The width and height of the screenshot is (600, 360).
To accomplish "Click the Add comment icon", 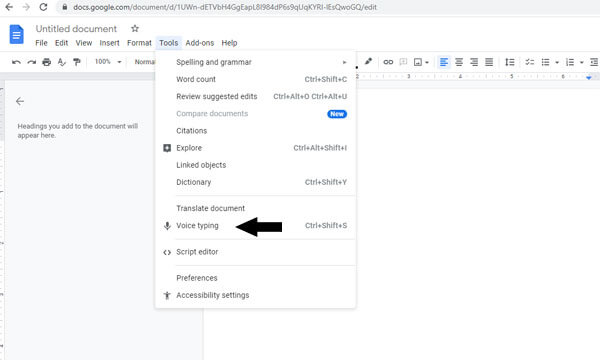I will pyautogui.click(x=403, y=62).
